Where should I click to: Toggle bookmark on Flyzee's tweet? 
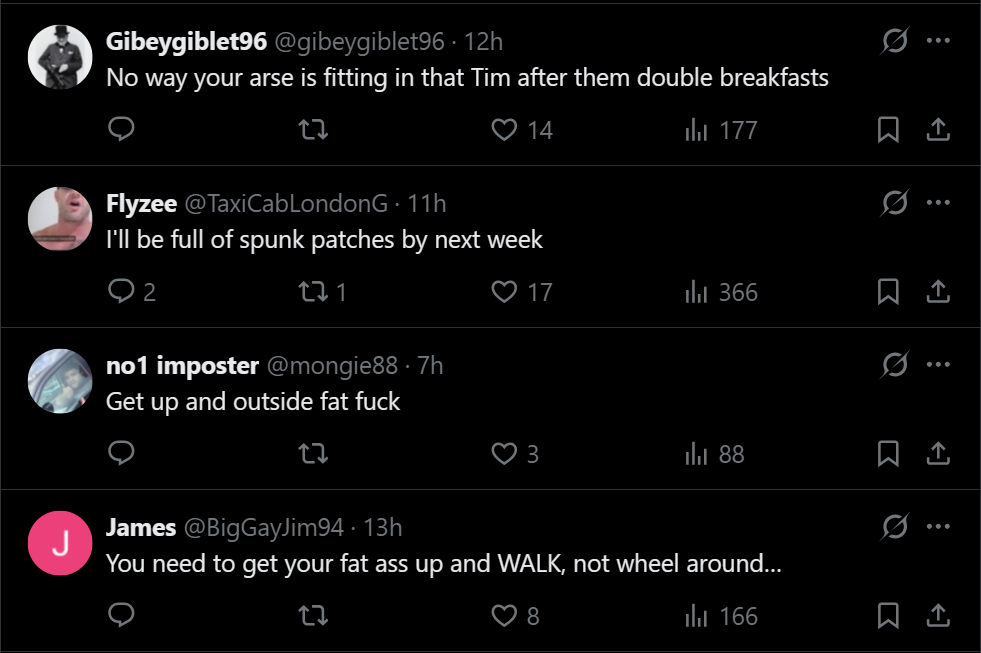(x=888, y=291)
